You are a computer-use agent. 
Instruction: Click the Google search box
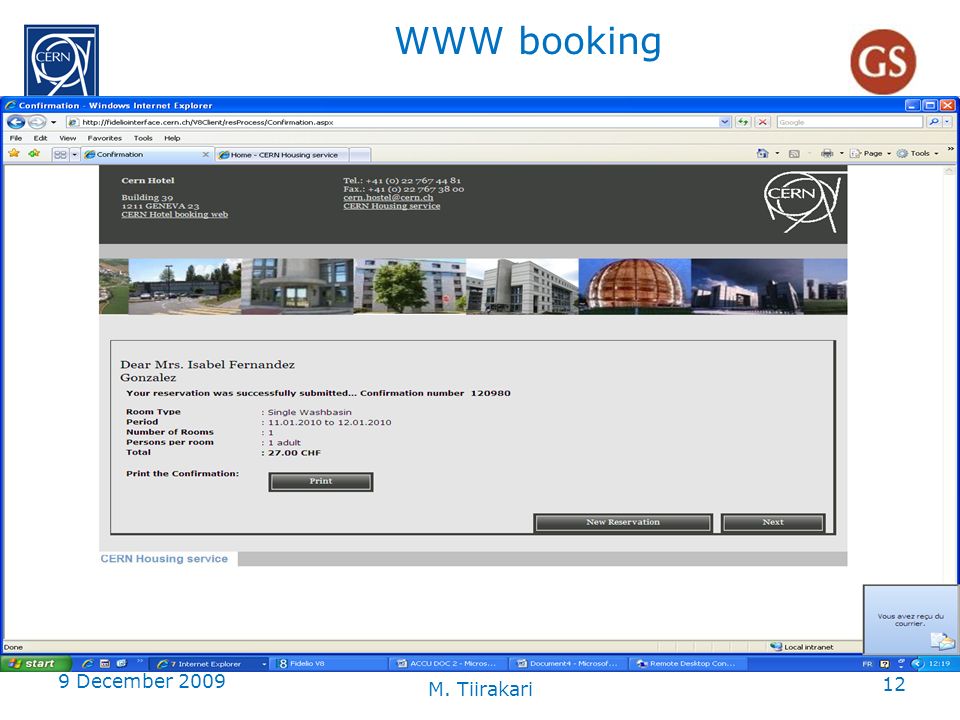coord(850,122)
